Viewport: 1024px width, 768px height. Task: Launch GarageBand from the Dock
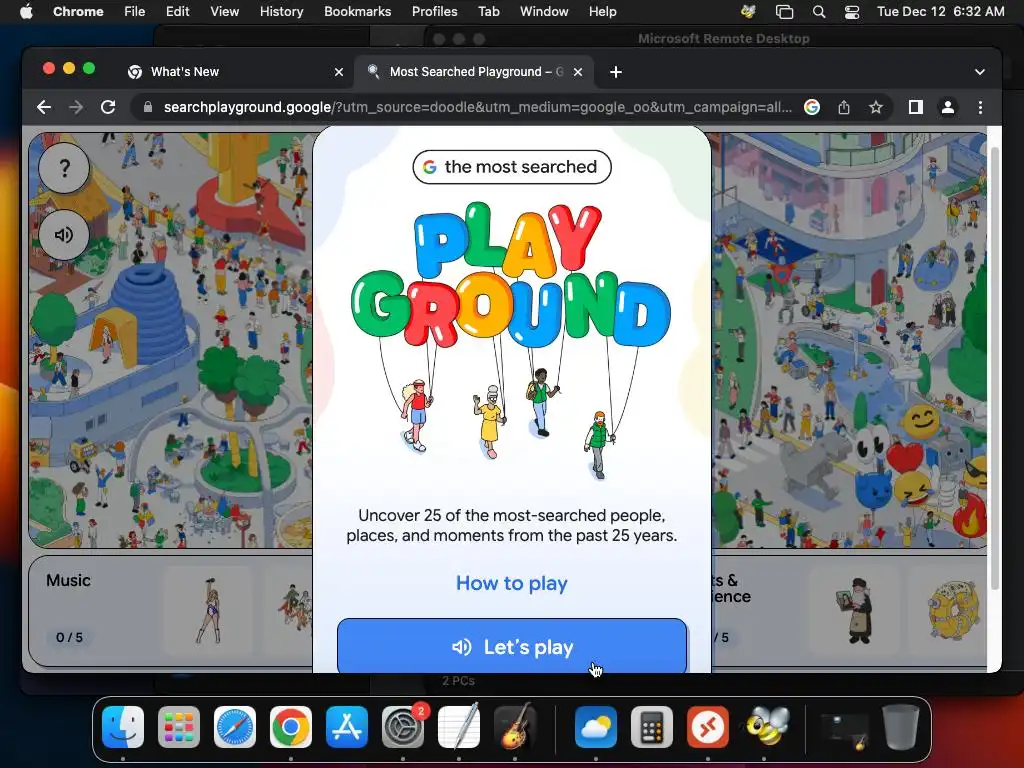515,727
